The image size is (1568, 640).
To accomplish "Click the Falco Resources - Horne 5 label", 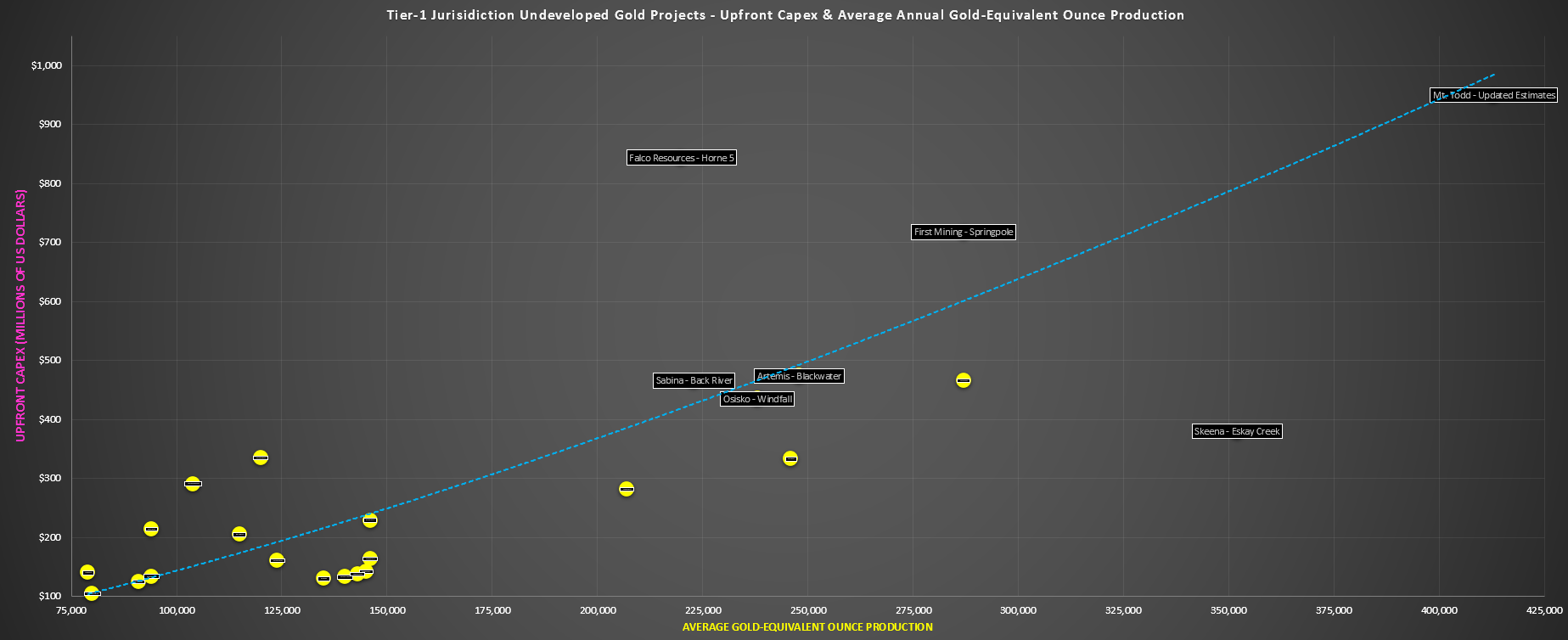I will point(681,158).
